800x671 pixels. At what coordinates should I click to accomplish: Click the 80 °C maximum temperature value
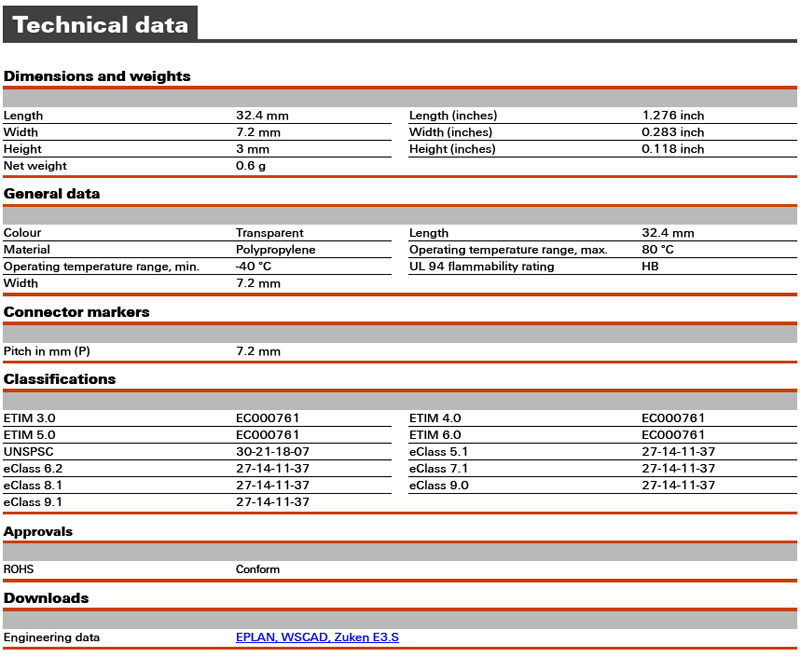(657, 250)
